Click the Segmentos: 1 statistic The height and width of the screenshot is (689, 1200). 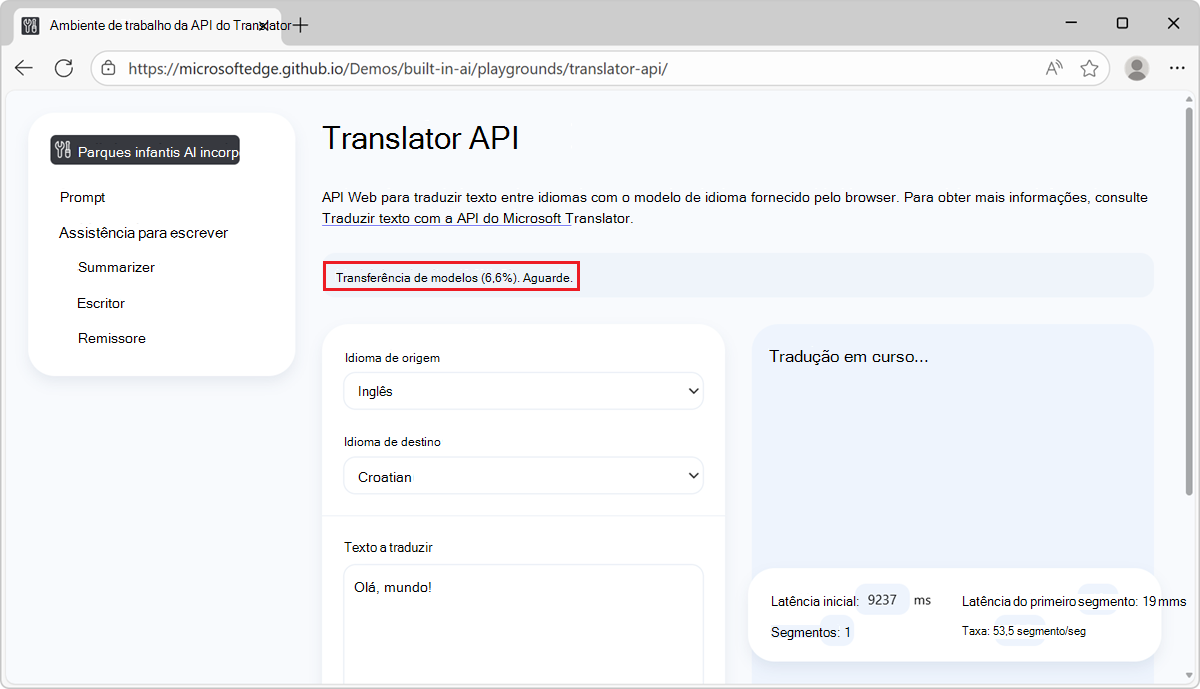coord(811,632)
